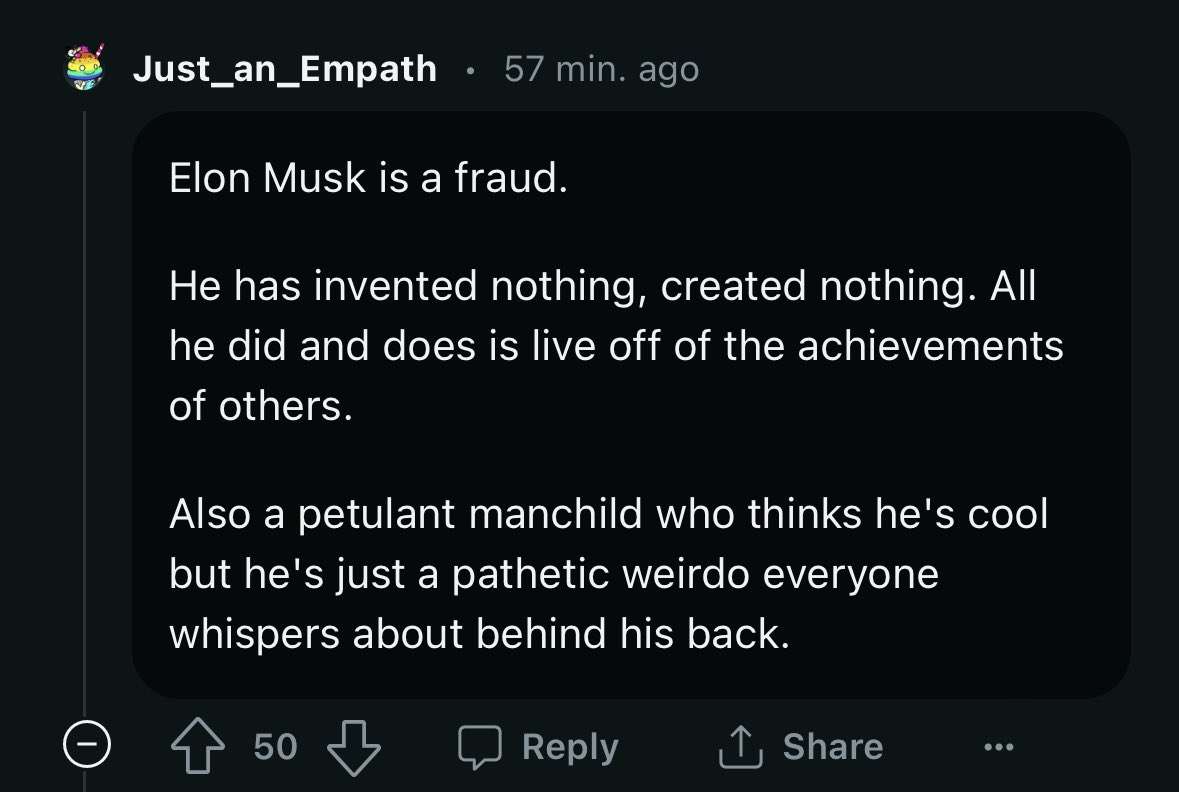This screenshot has width=1179, height=792.
Task: Open the rainbow avatar of Just_an_Empath
Action: [x=85, y=68]
